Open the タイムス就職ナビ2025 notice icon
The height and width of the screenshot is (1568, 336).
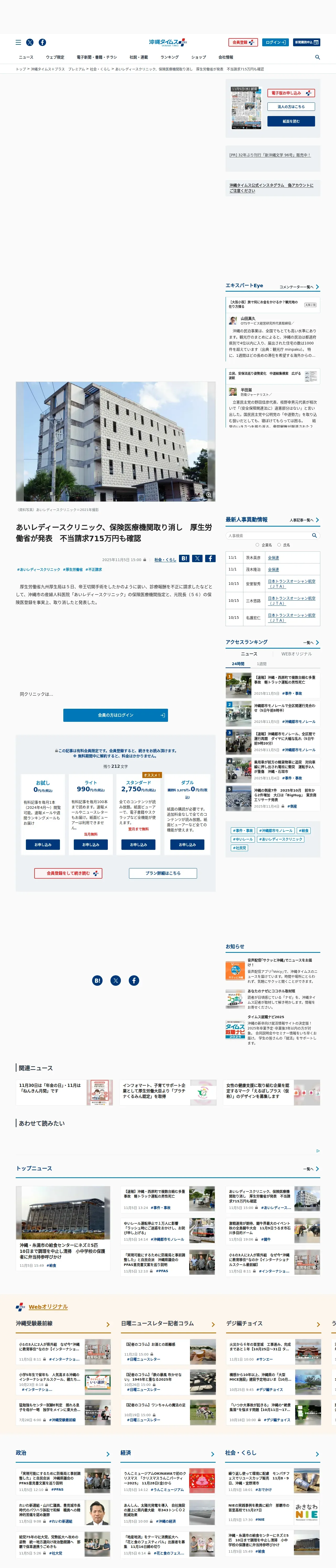[235, 1030]
